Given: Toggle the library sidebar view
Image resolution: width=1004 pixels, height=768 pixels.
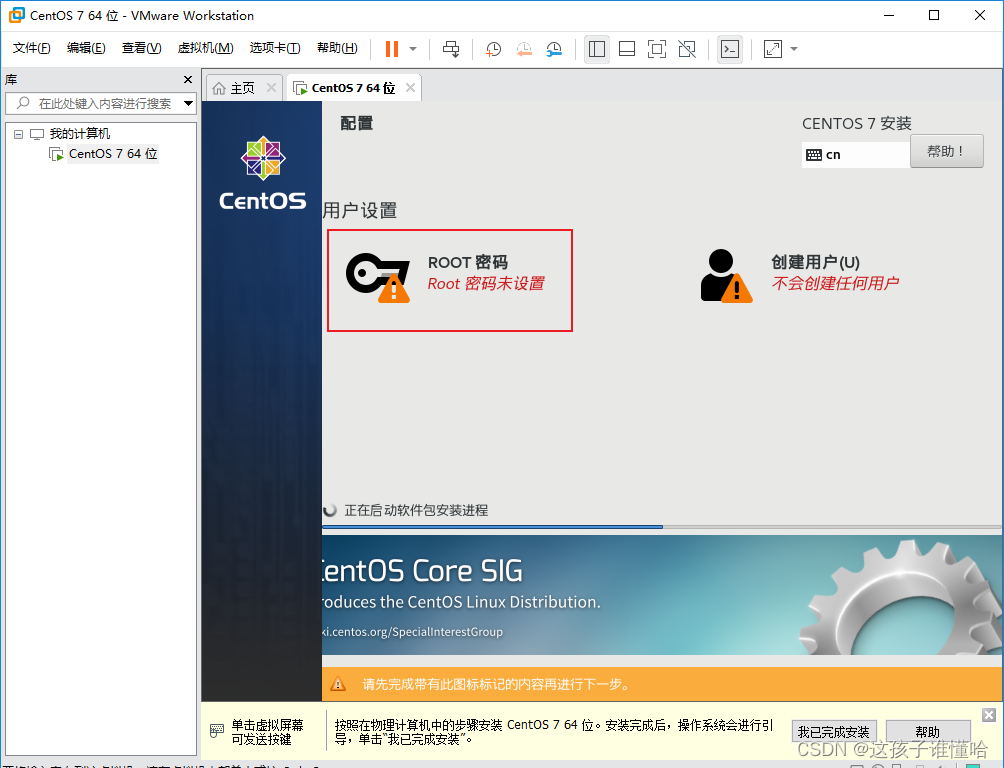Looking at the screenshot, I should (597, 49).
